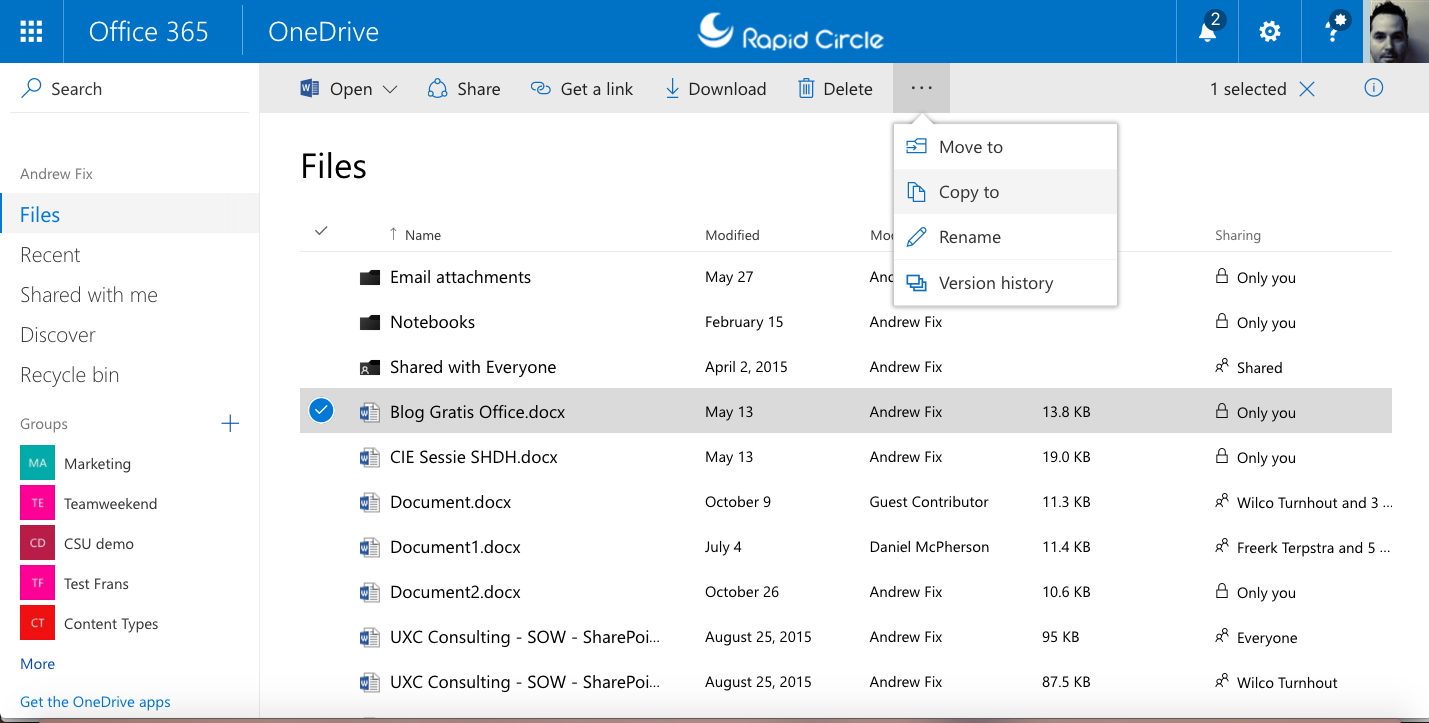Viewport: 1429px width, 723px height.
Task: Choose Copy to from the menu
Action: pyautogui.click(x=1005, y=192)
